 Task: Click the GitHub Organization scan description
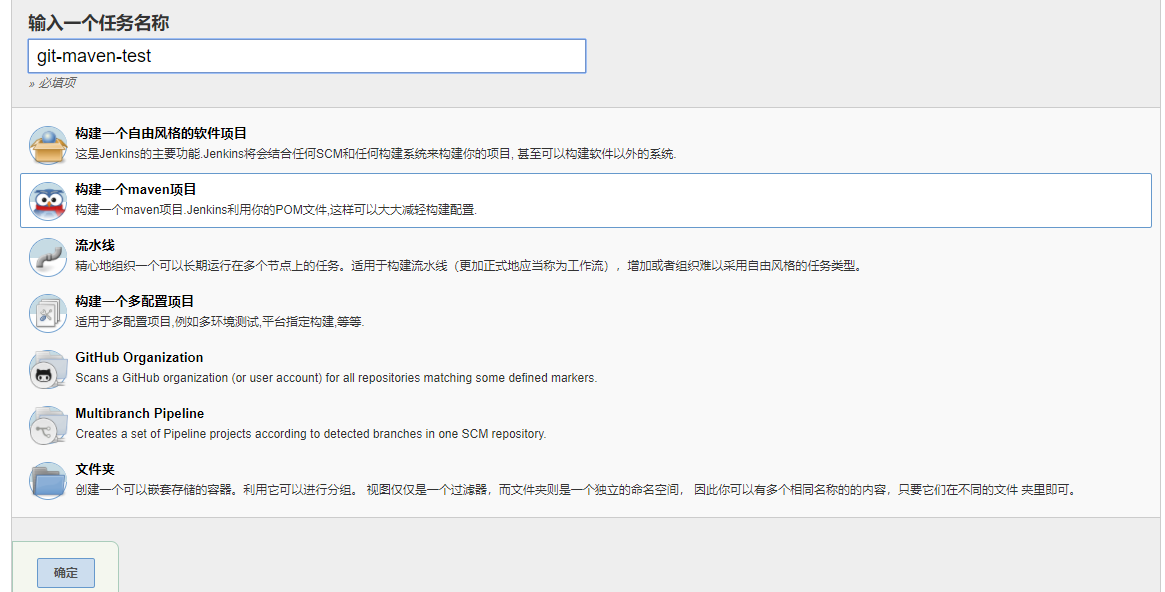(x=336, y=378)
